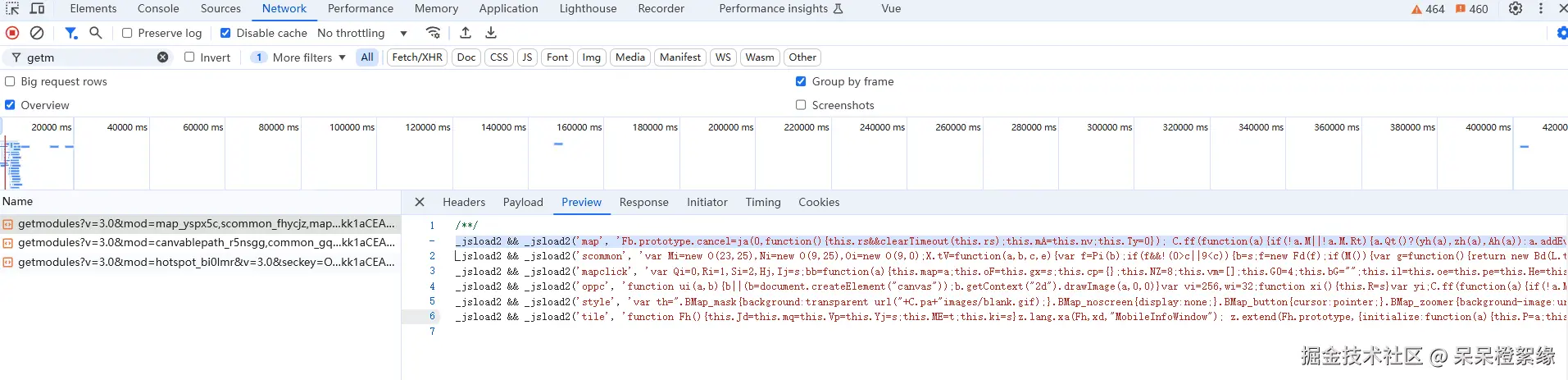Clear the getm filter text
The width and height of the screenshot is (1568, 380).
pos(163,57)
